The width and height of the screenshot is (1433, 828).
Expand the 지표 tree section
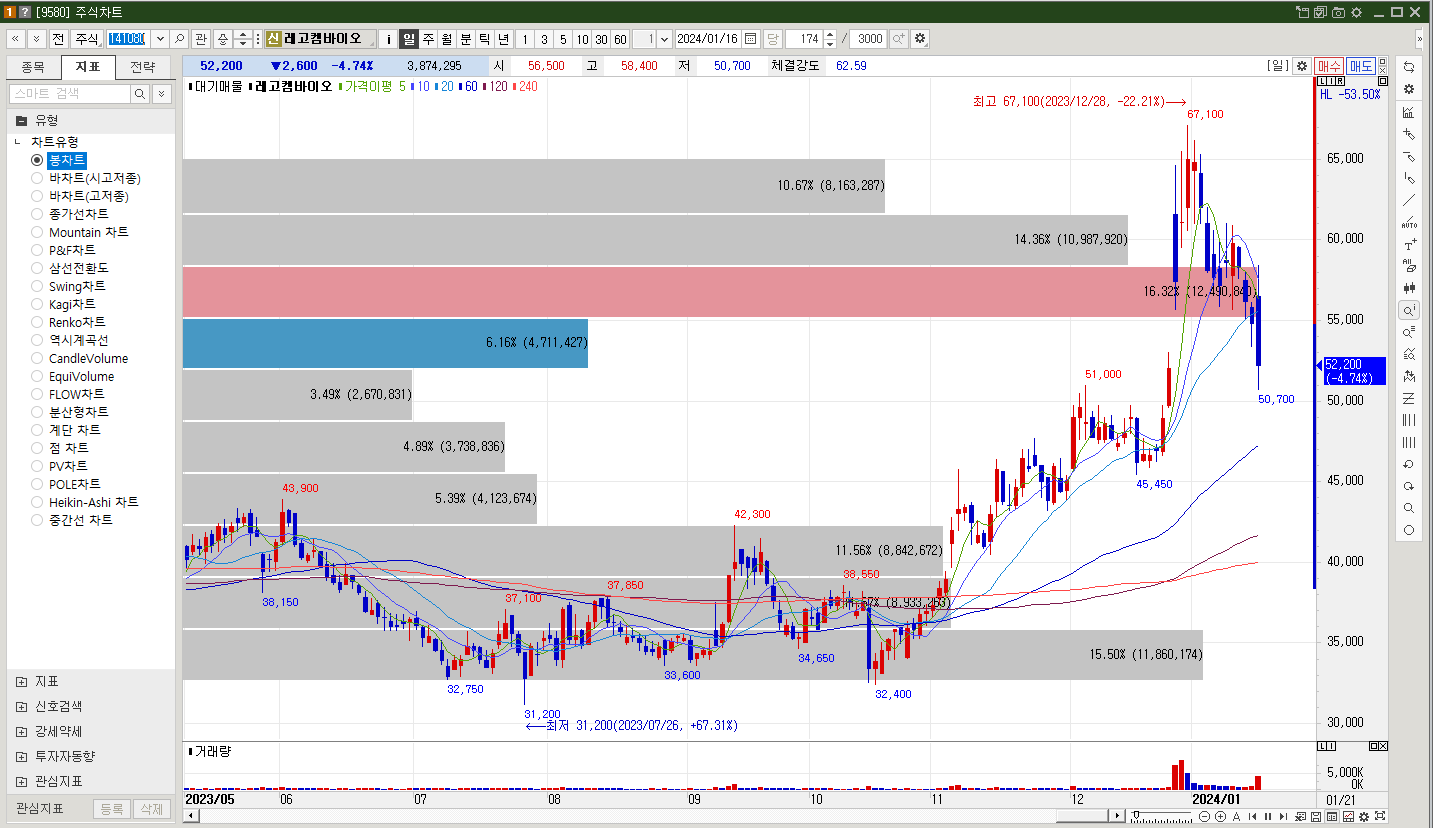22,681
